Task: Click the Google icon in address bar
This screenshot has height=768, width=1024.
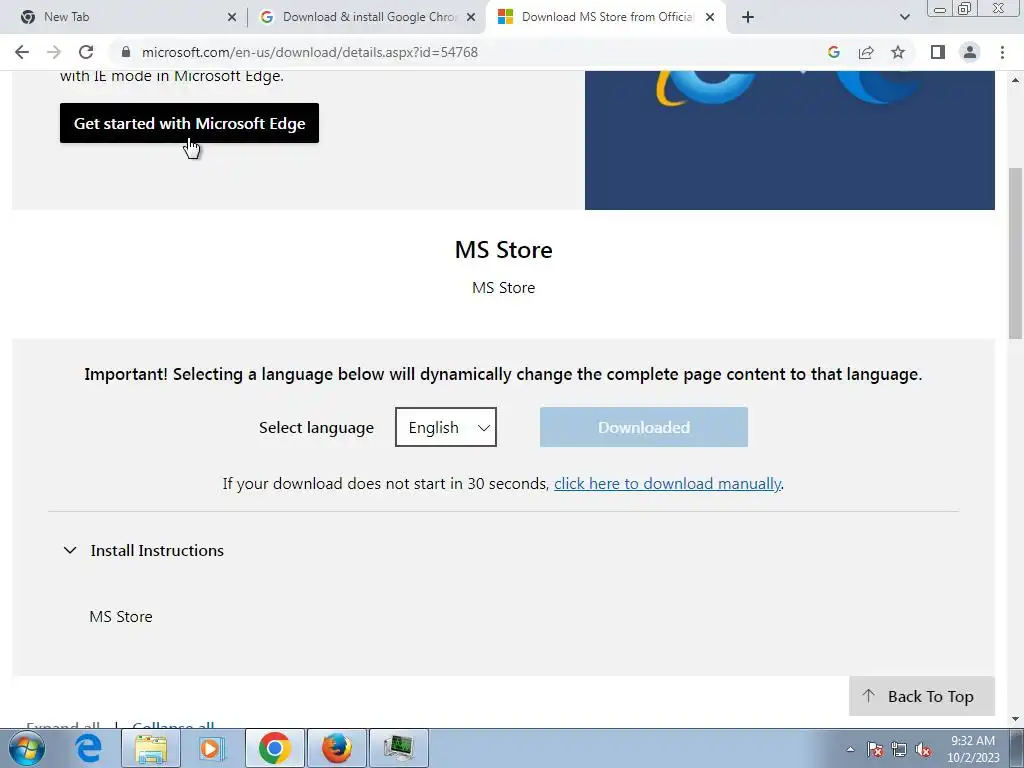Action: [x=833, y=52]
